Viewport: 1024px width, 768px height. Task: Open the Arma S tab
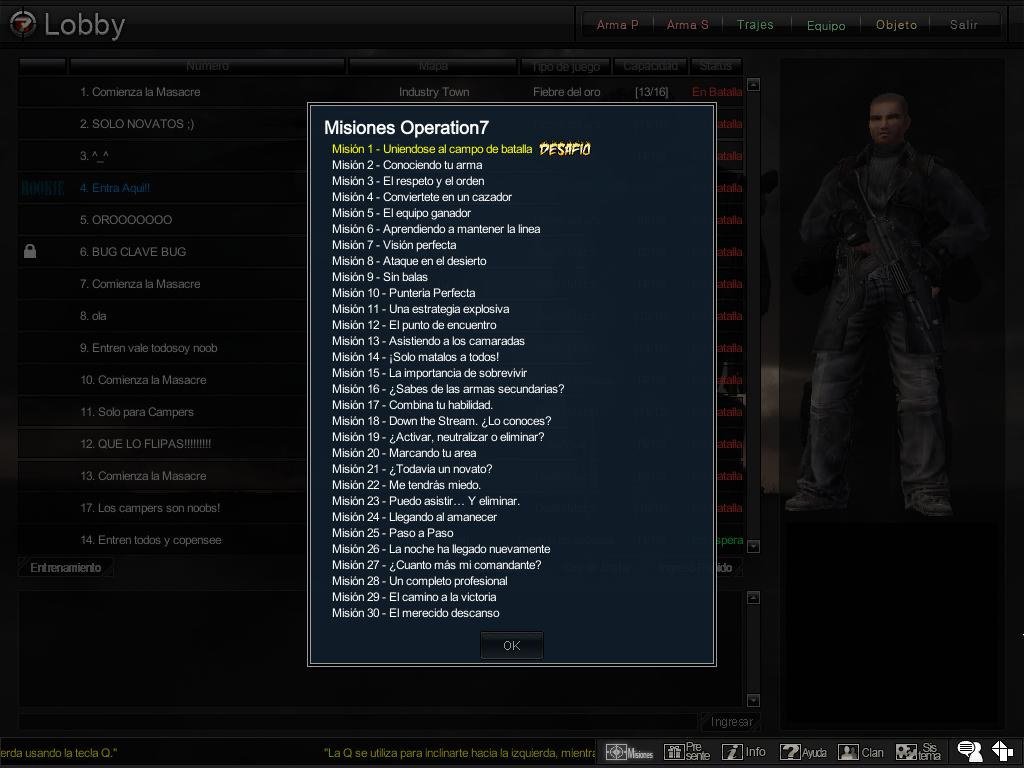coord(687,25)
